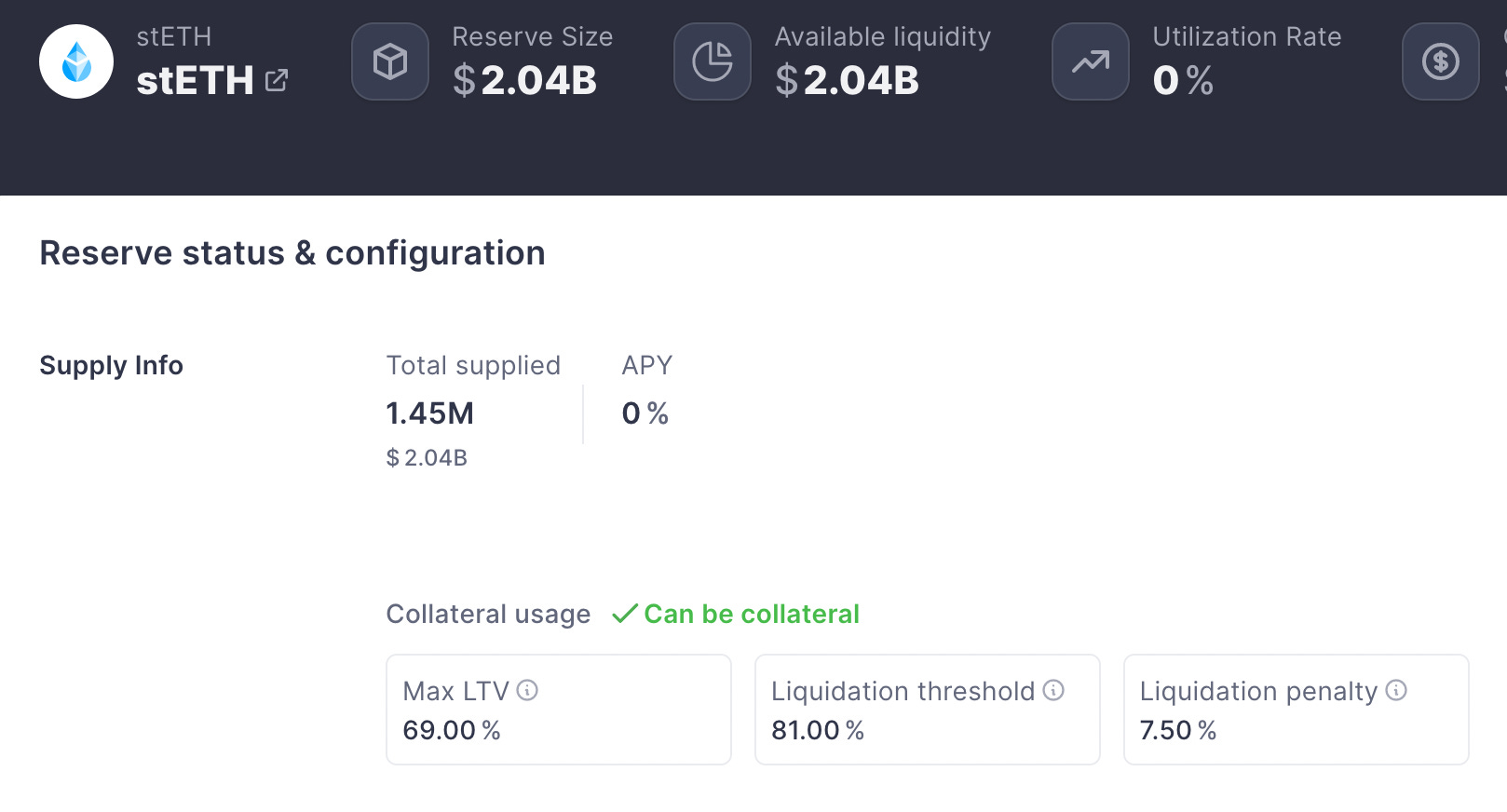Click the green collateral checkmark icon
The height and width of the screenshot is (812, 1507).
point(625,614)
